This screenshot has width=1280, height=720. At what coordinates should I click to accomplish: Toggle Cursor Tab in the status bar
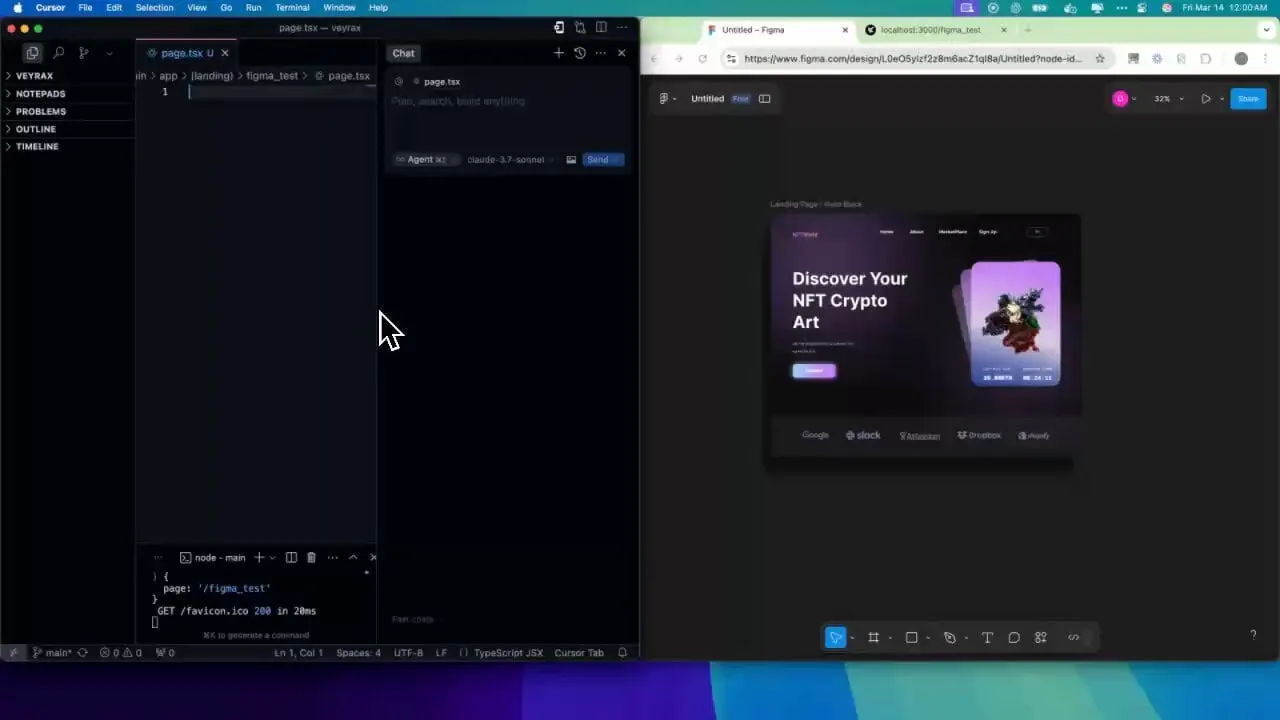tap(578, 652)
